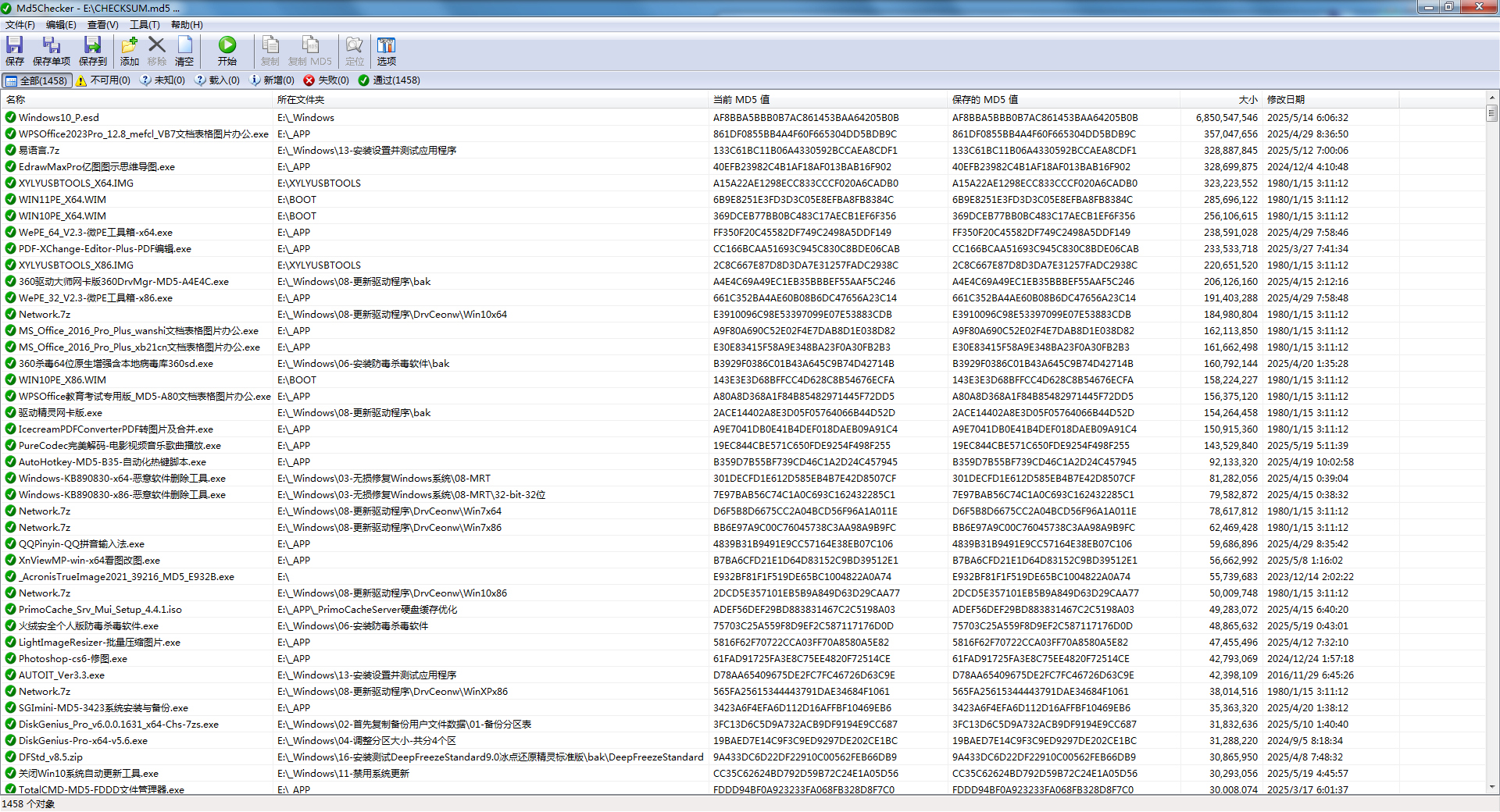
Task: Click the size value 55,739,683
Action: pyautogui.click(x=1234, y=577)
